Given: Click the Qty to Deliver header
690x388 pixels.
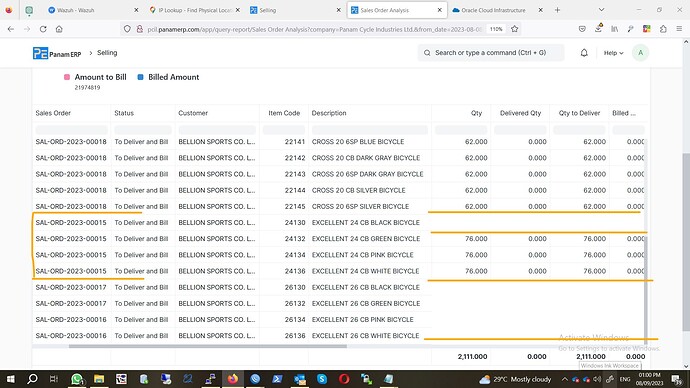Looking at the screenshot, I should [579, 113].
